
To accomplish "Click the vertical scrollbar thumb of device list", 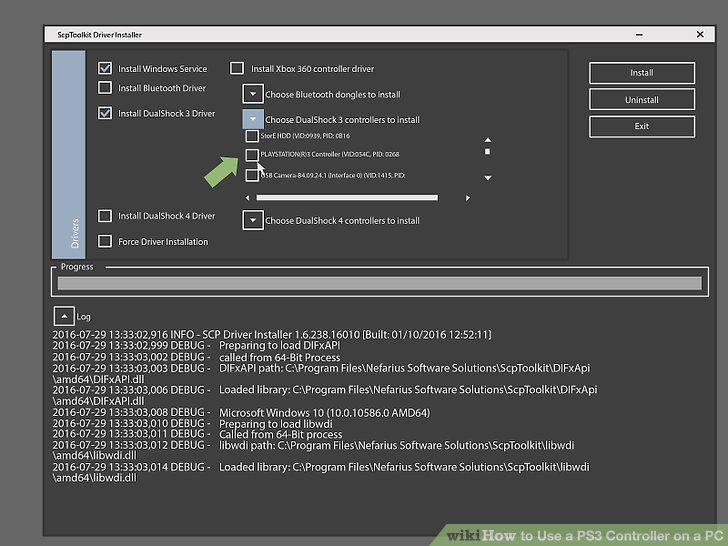I will click(x=488, y=151).
